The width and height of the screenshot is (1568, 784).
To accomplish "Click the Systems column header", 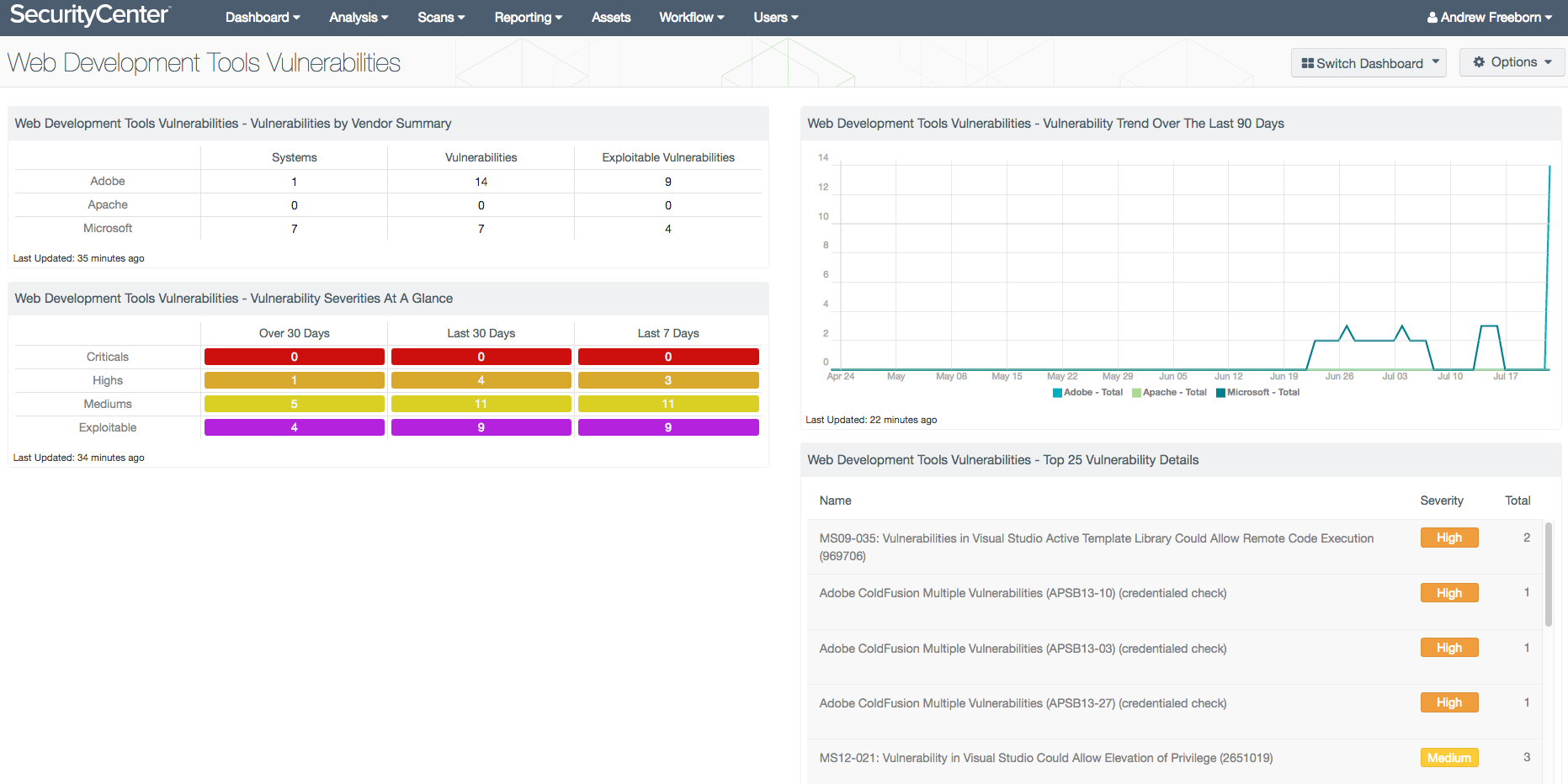I will click(x=295, y=157).
